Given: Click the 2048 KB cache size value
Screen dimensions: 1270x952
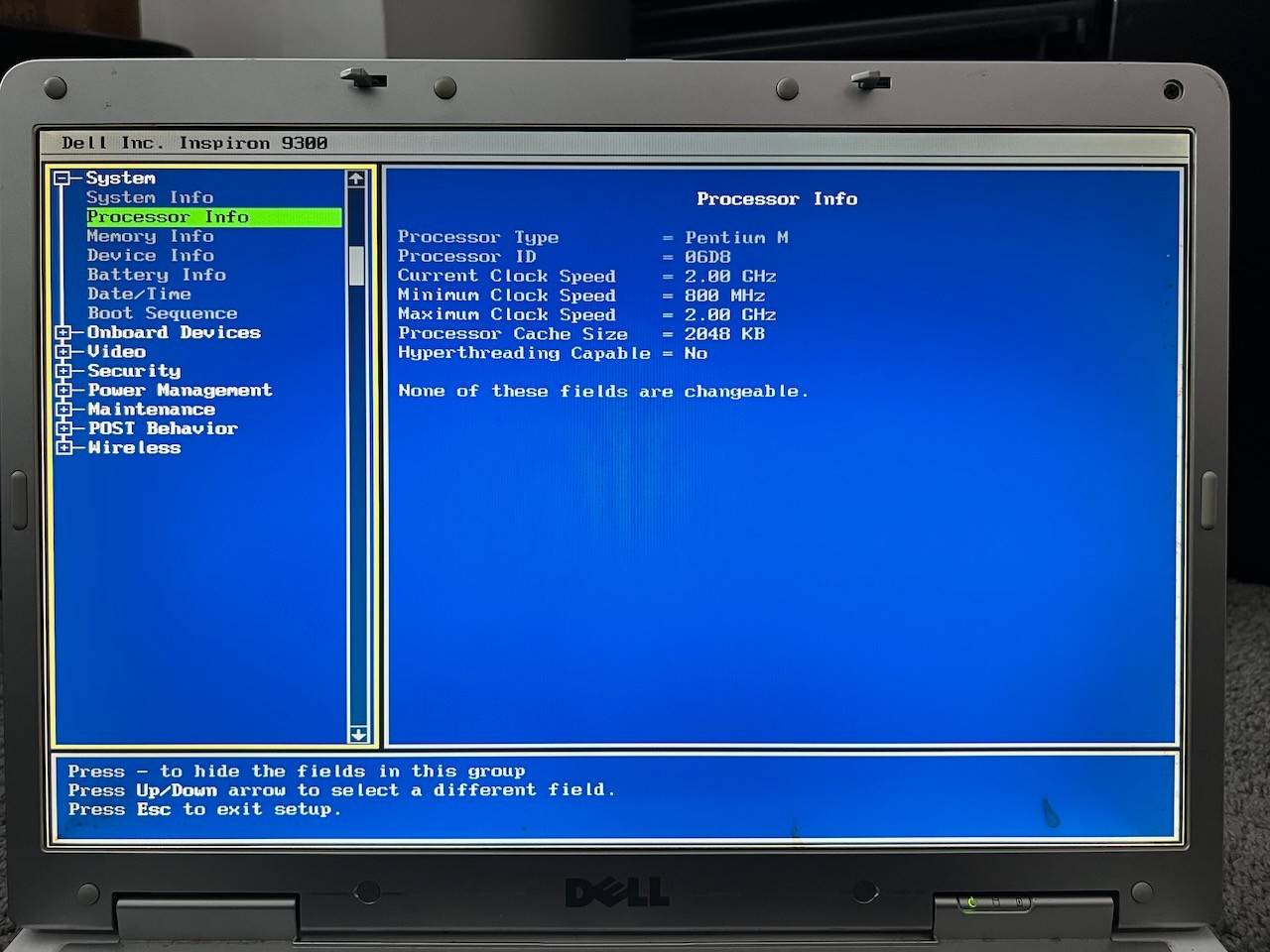Looking at the screenshot, I should 724,334.
